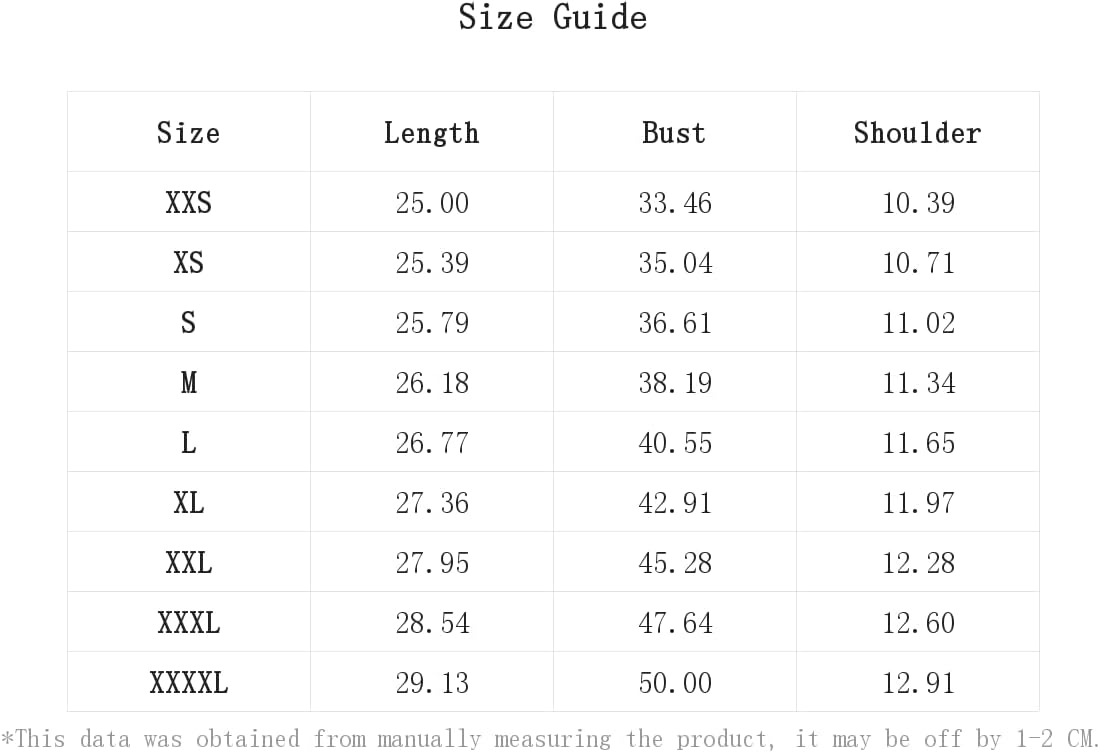Click the XXS size row label

tap(189, 203)
